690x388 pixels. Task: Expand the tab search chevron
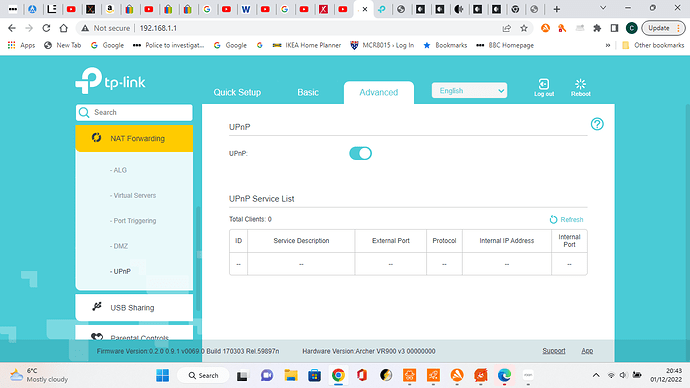pyautogui.click(x=603, y=8)
